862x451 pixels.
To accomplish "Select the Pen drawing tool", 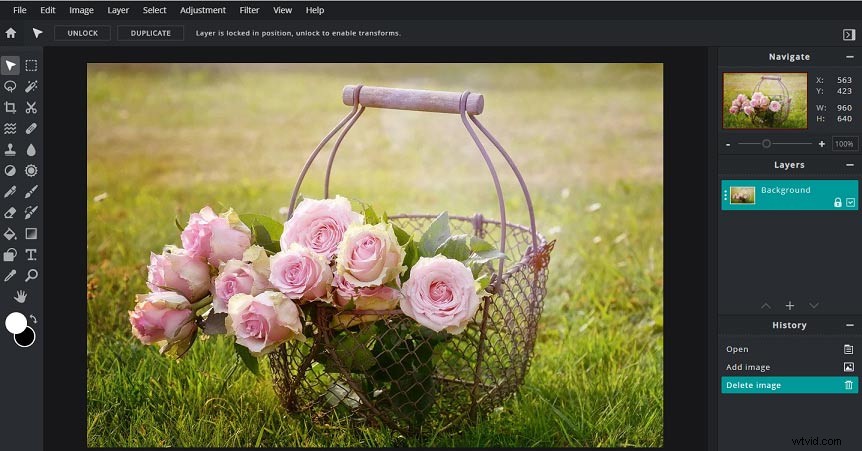I will 10,191.
